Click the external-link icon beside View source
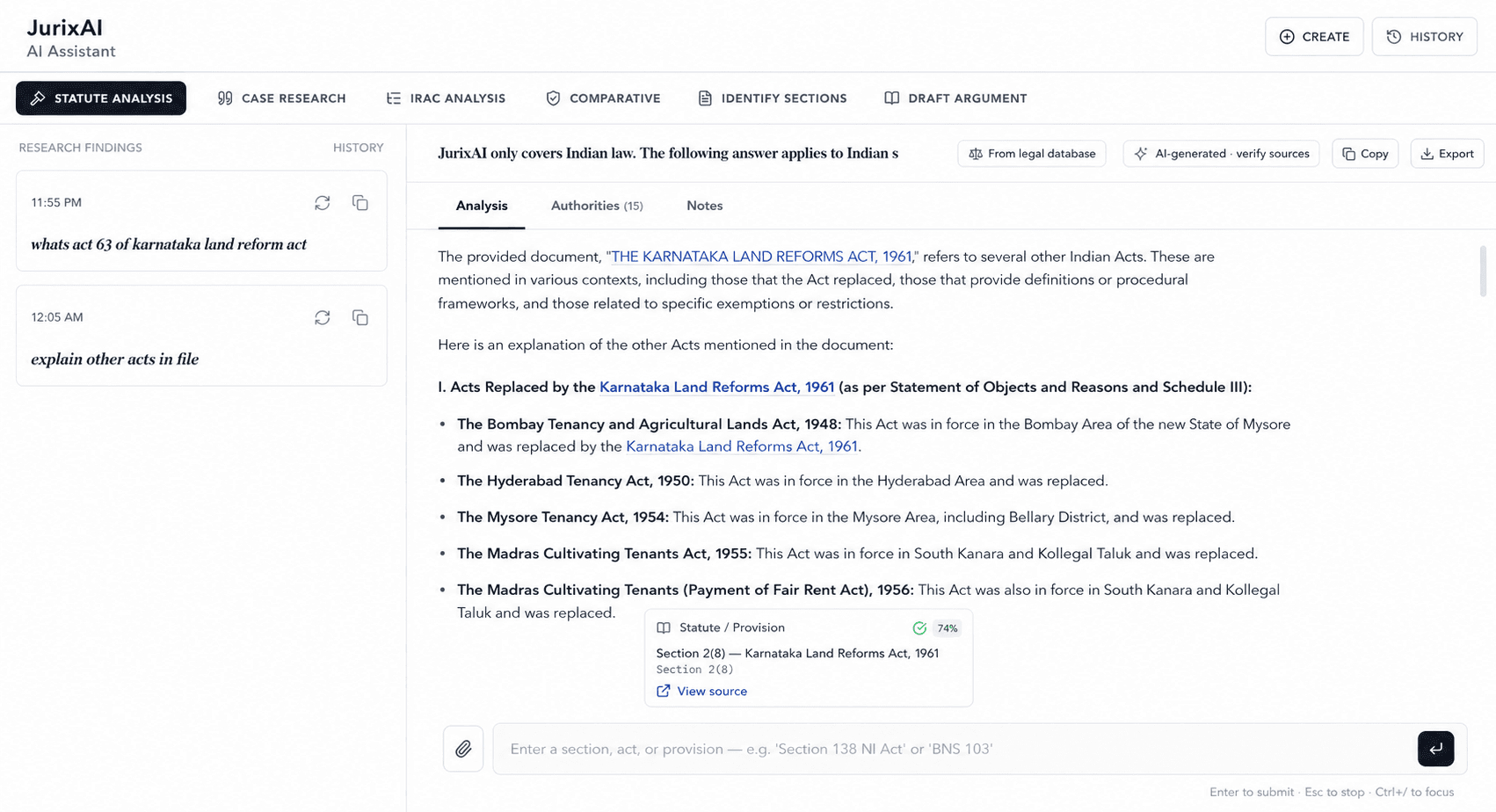1496x812 pixels. pos(664,692)
